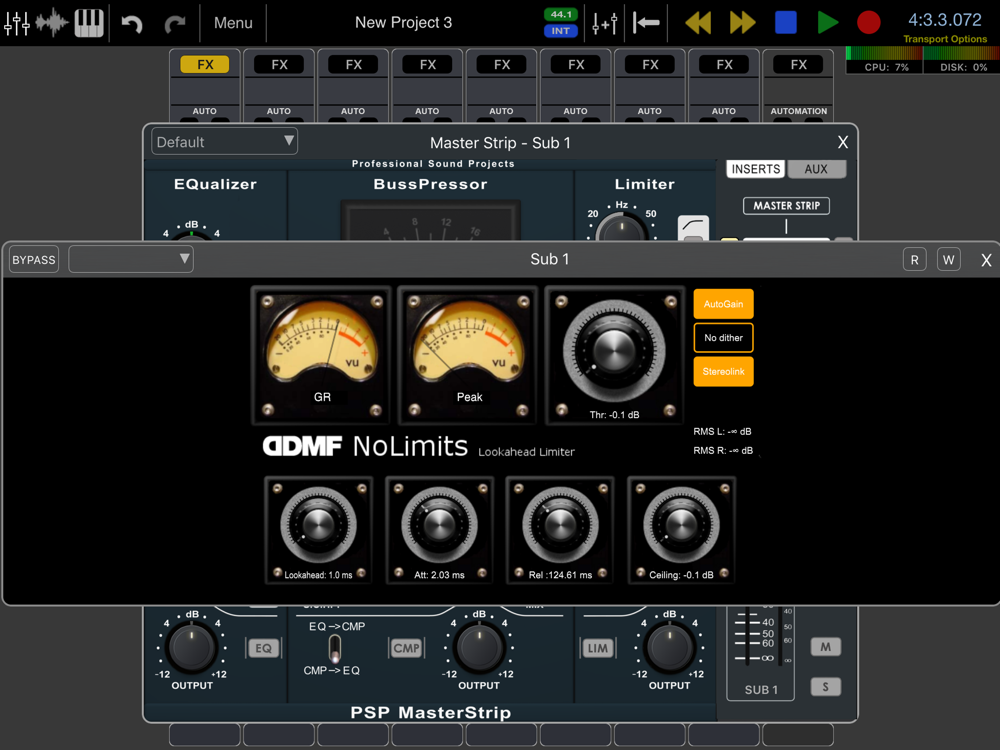Toggle the CMP button in PSP MasterStrip

[x=406, y=649]
